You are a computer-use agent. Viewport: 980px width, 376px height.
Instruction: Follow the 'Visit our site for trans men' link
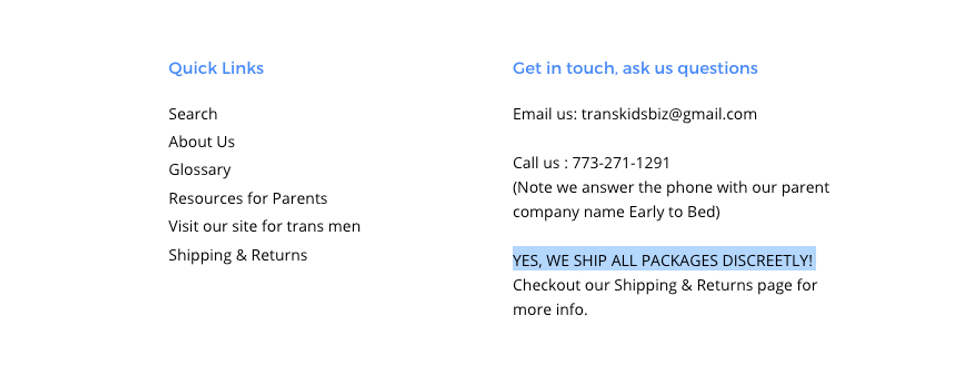tap(264, 226)
